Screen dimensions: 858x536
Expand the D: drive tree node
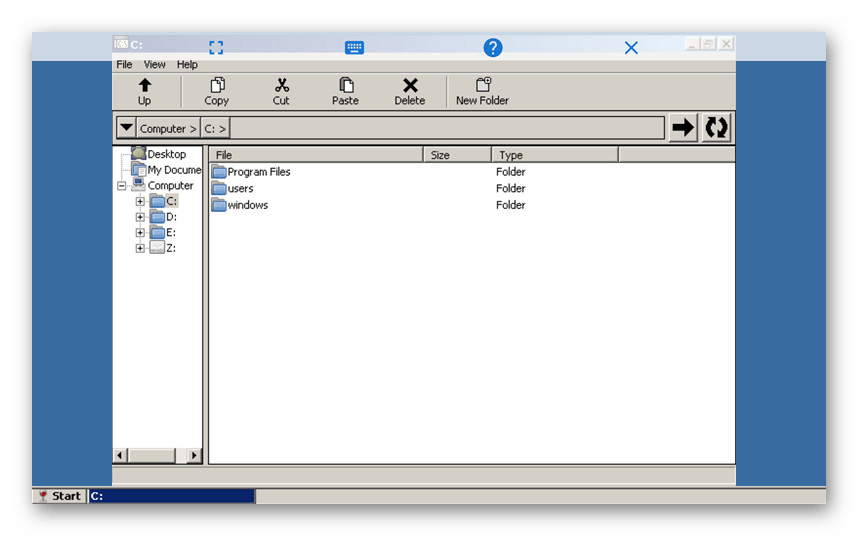pos(140,217)
